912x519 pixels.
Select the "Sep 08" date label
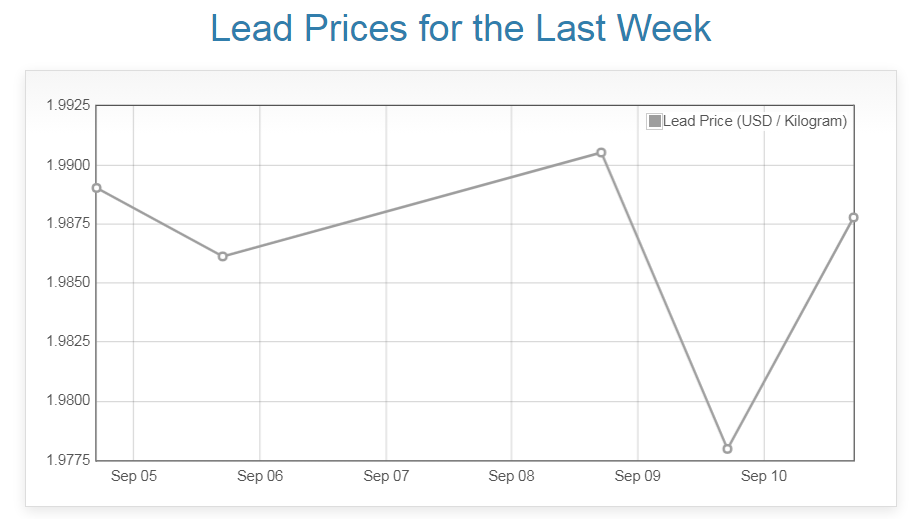[512, 476]
